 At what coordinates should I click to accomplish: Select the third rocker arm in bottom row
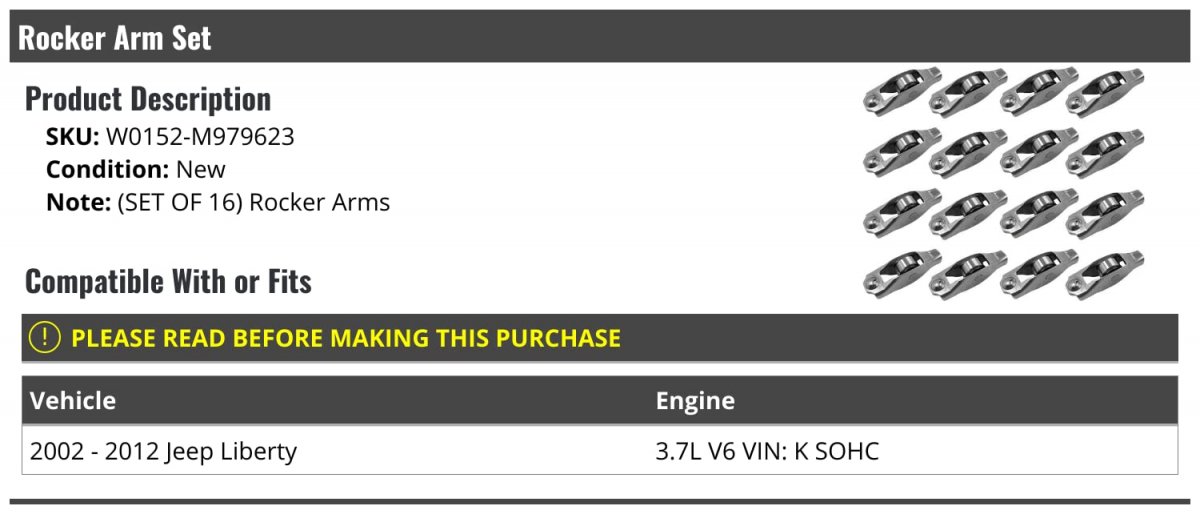(x=1038, y=275)
